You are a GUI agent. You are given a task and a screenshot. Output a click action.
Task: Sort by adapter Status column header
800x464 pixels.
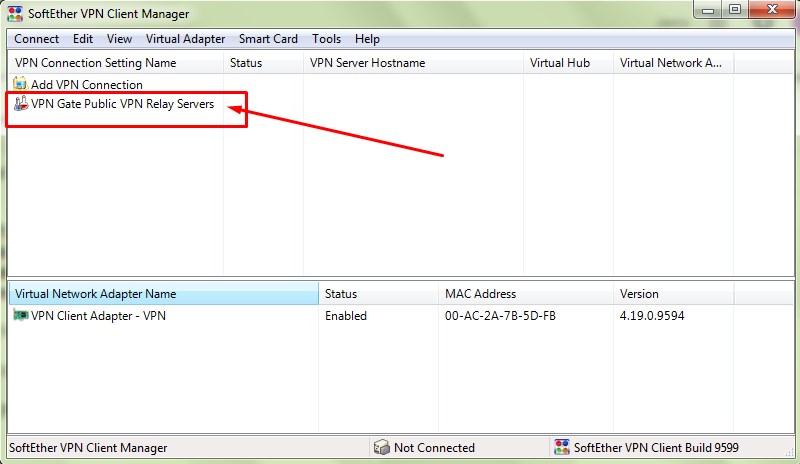pos(379,294)
